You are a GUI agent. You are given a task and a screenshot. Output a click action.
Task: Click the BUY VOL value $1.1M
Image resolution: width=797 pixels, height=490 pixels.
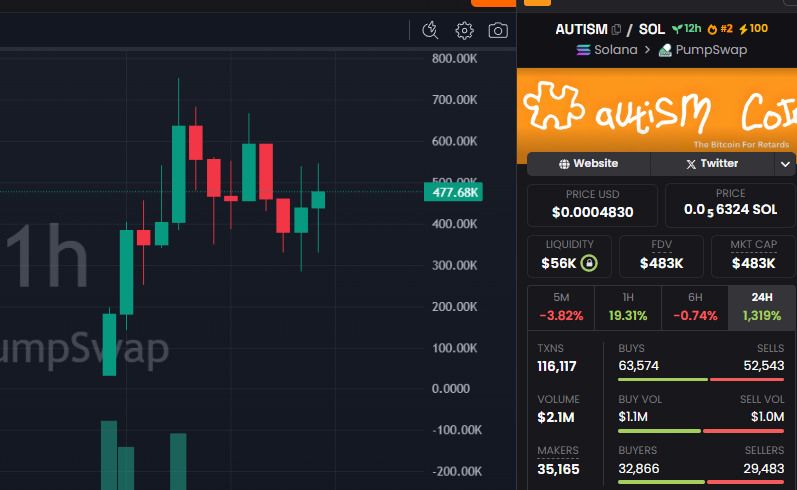coord(633,417)
